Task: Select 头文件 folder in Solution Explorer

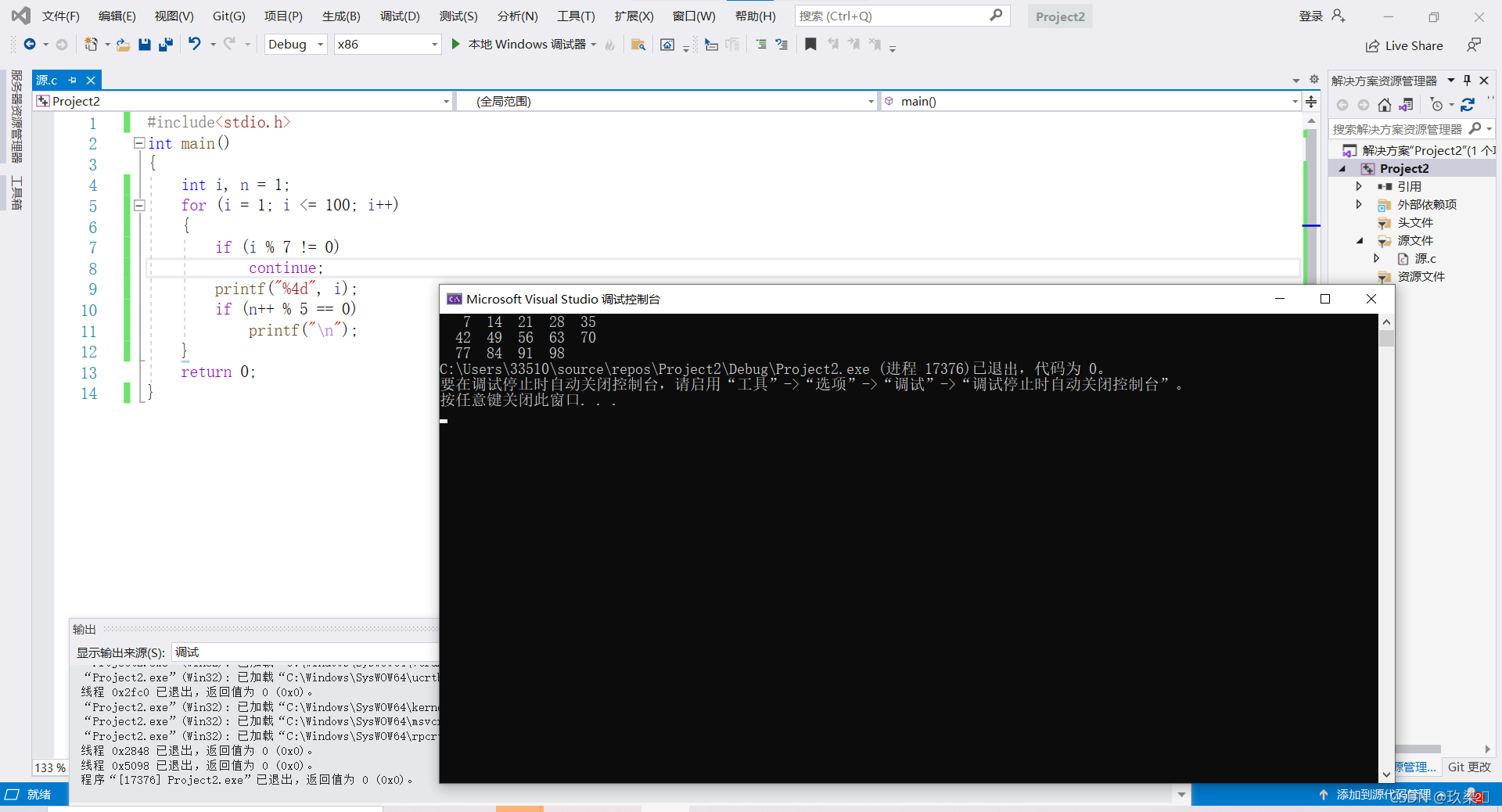Action: coord(1415,222)
